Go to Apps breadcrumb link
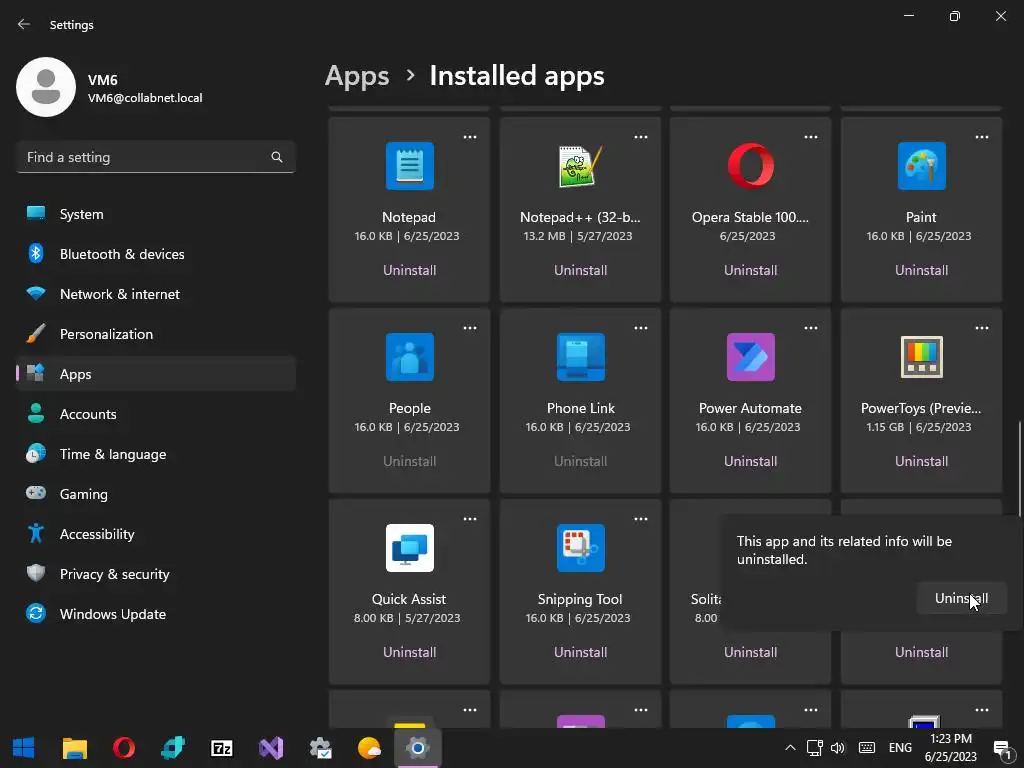Viewport: 1024px width, 768px height. point(357,76)
